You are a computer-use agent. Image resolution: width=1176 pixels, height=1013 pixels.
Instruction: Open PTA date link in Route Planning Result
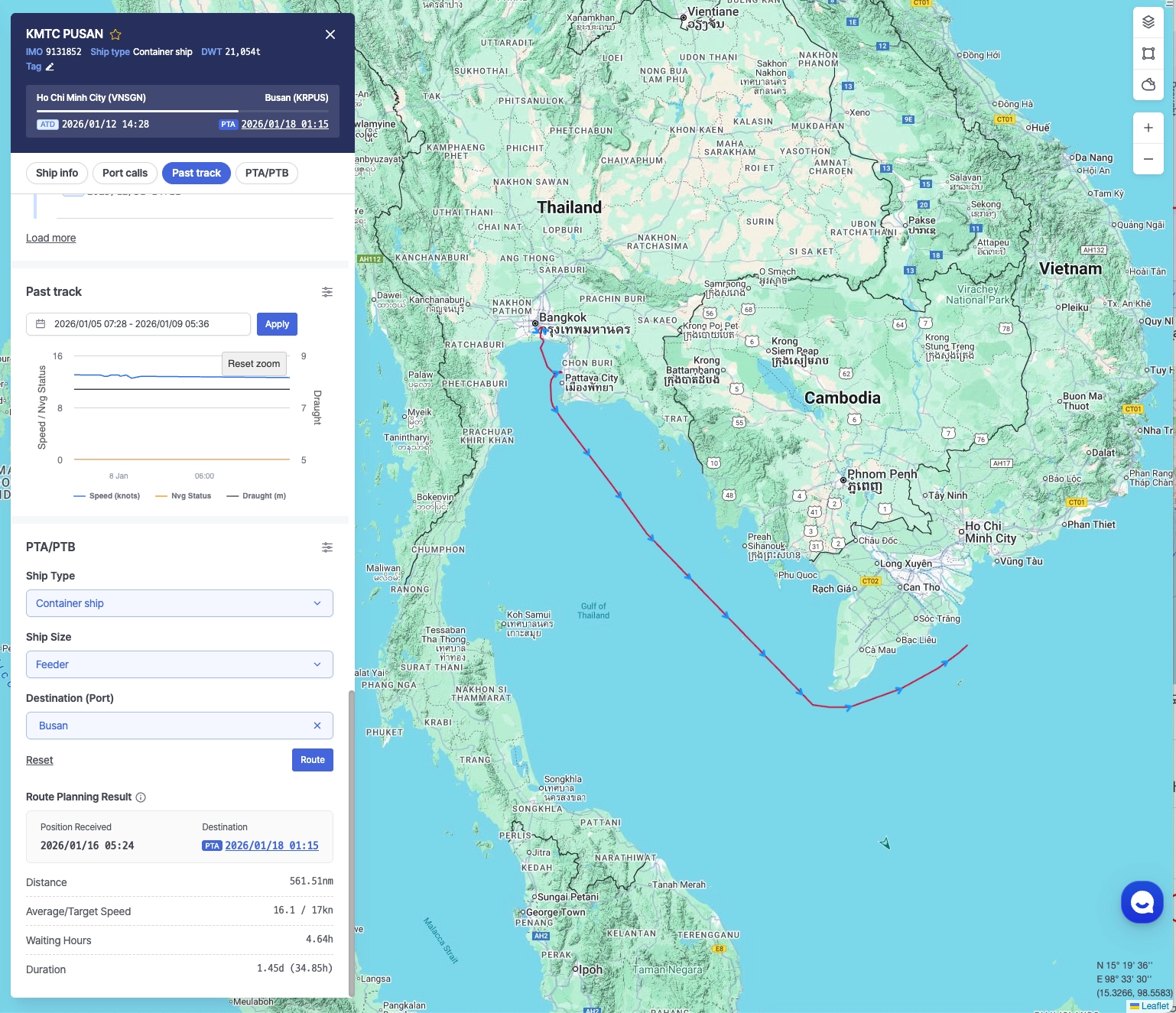point(271,846)
